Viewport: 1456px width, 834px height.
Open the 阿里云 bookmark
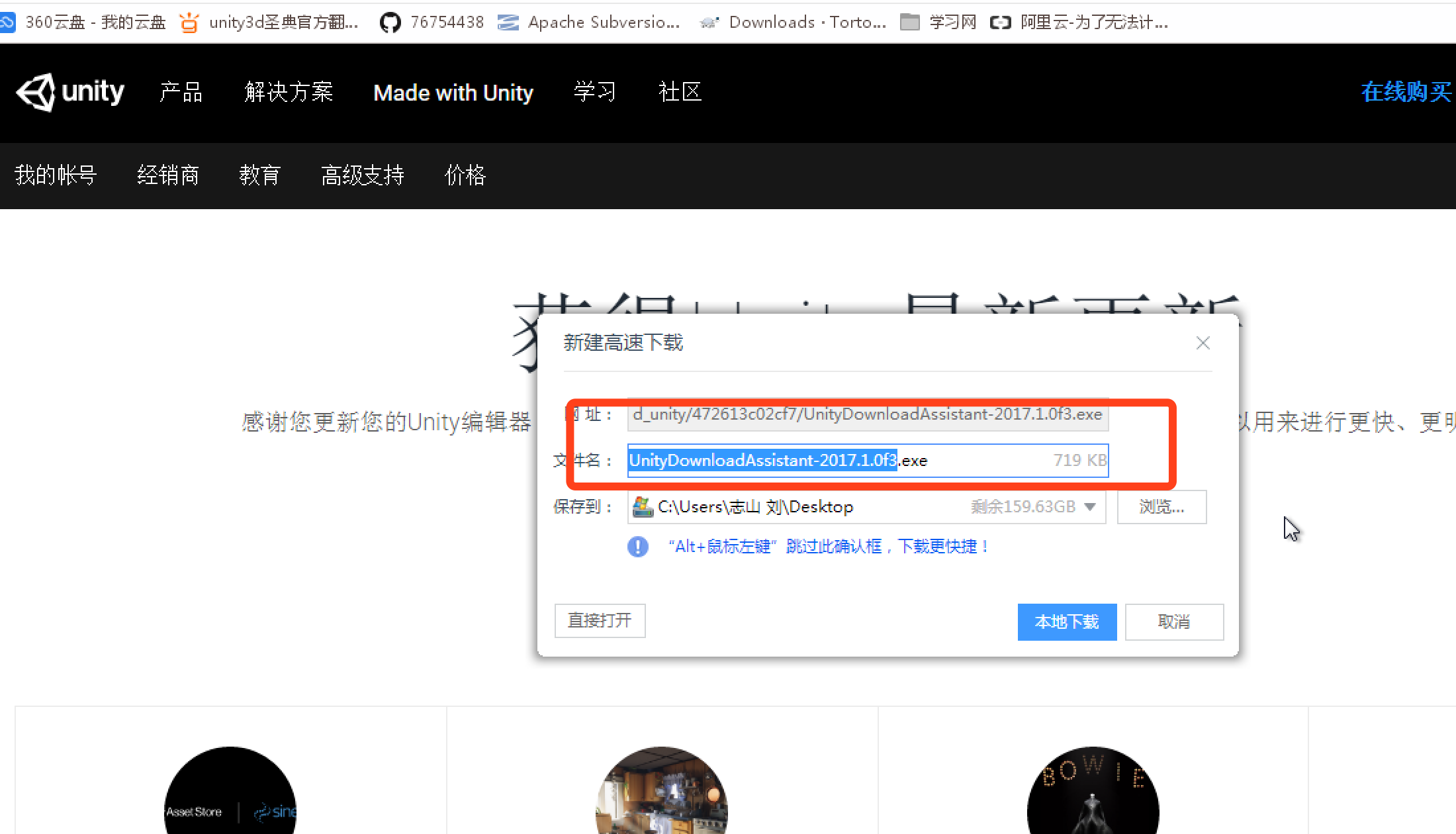click(1079, 23)
